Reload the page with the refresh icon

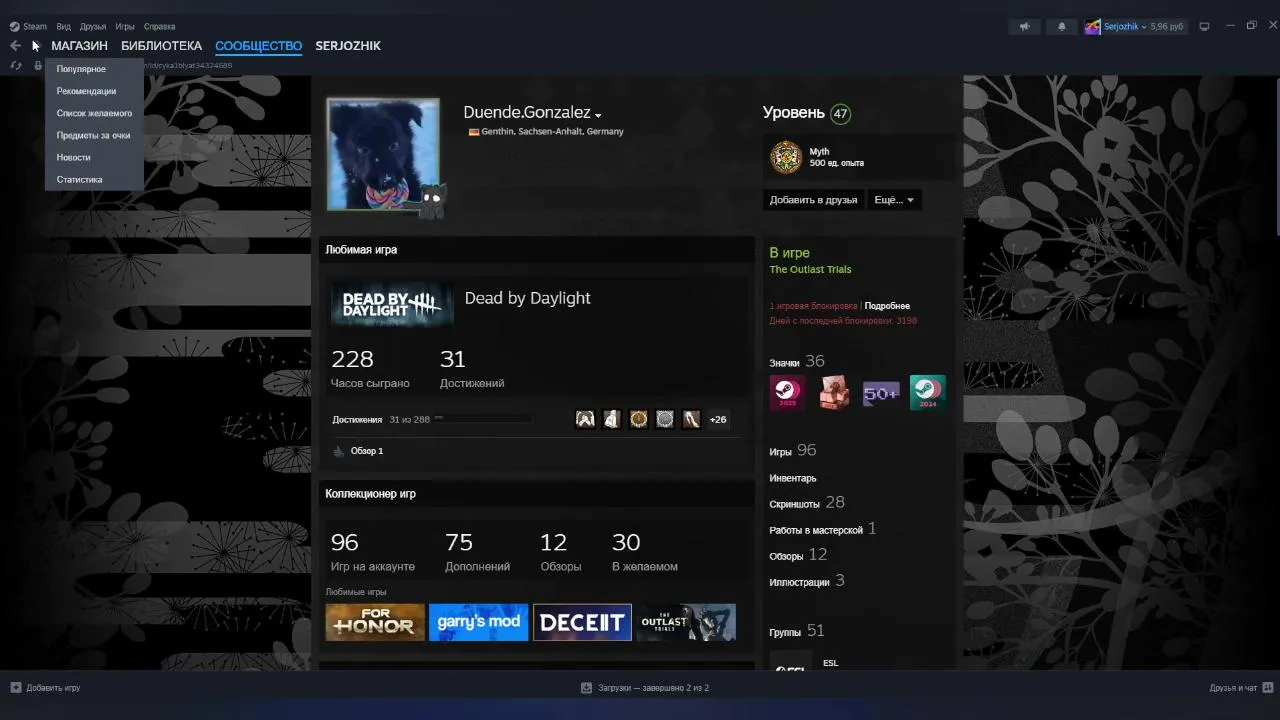[16, 66]
